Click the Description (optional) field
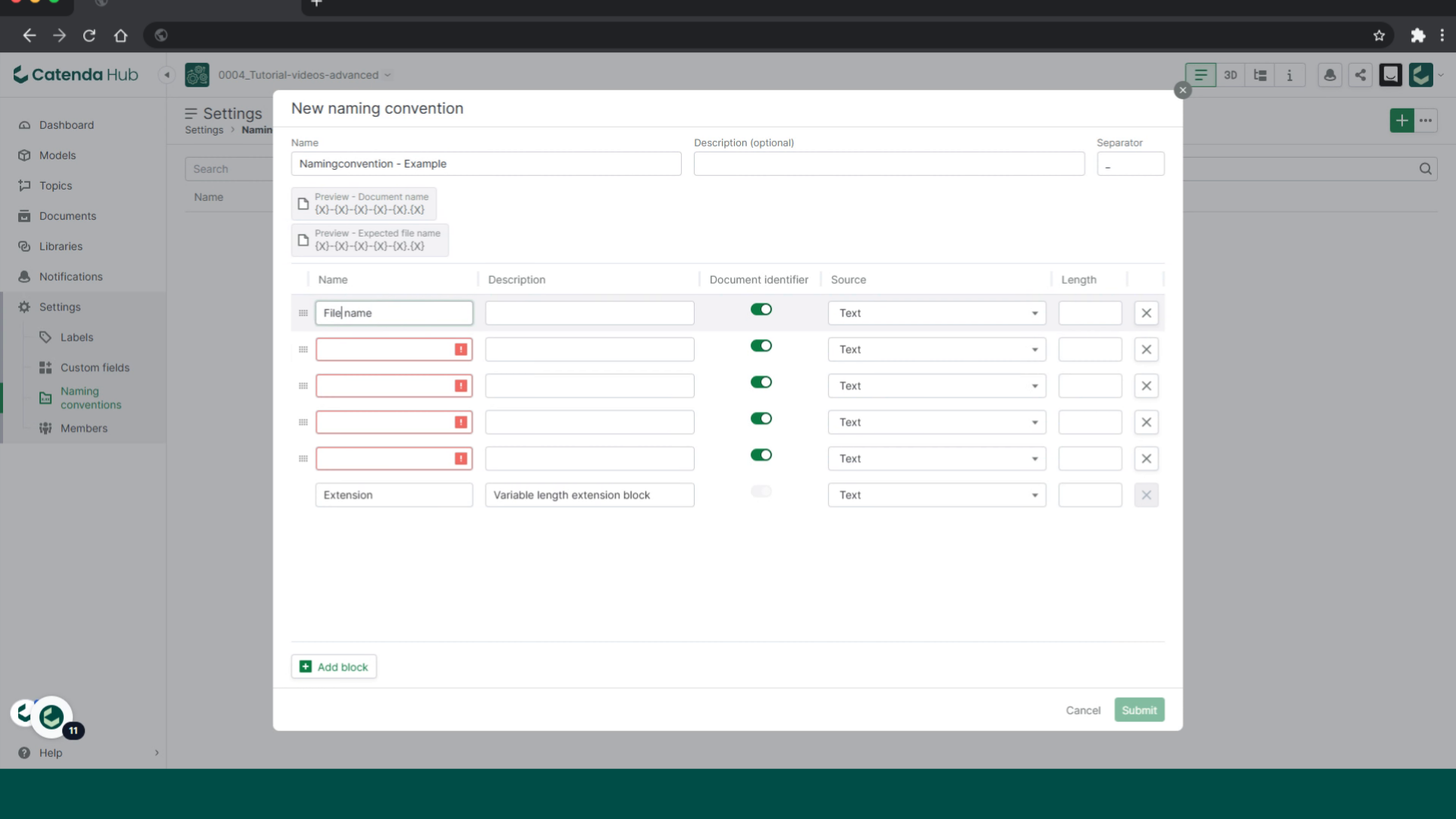1456x819 pixels. coord(889,164)
